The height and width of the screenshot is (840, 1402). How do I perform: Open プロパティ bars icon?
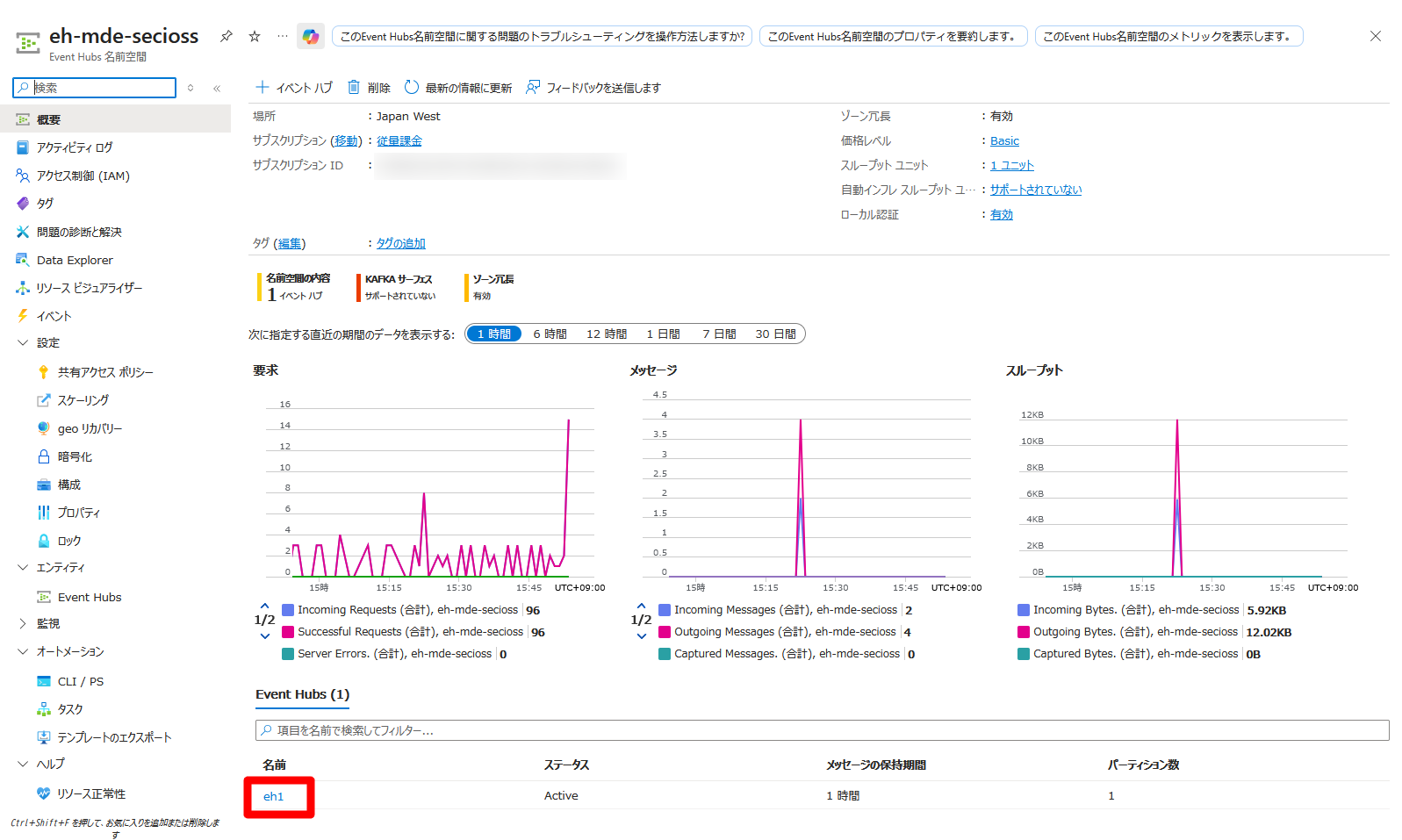click(44, 513)
